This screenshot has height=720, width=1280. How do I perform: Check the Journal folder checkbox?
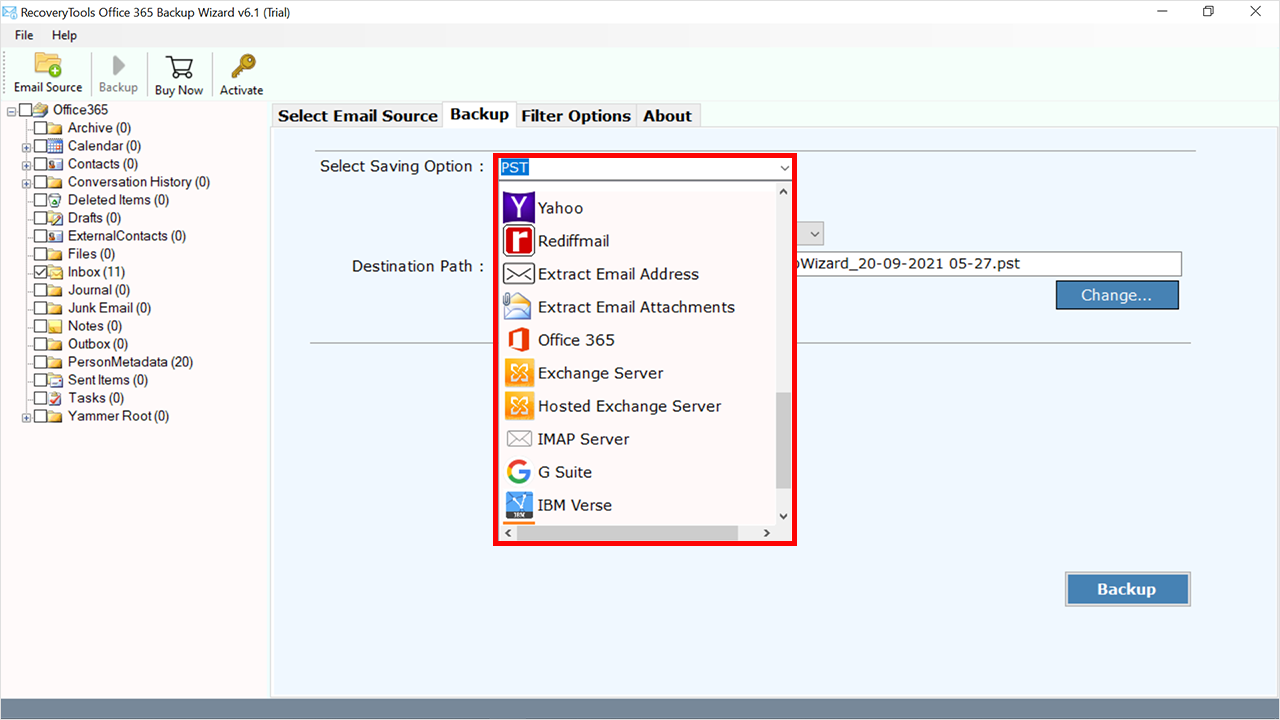point(40,290)
